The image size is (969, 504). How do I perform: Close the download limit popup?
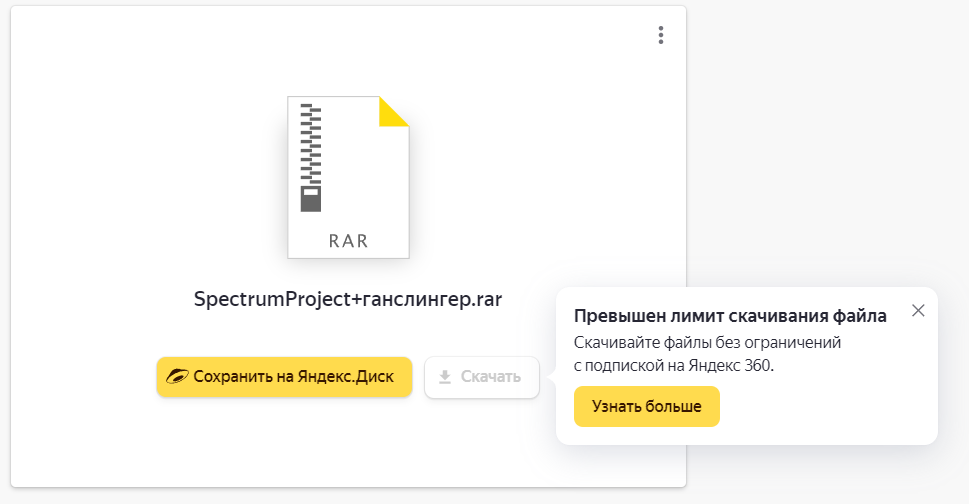918,311
